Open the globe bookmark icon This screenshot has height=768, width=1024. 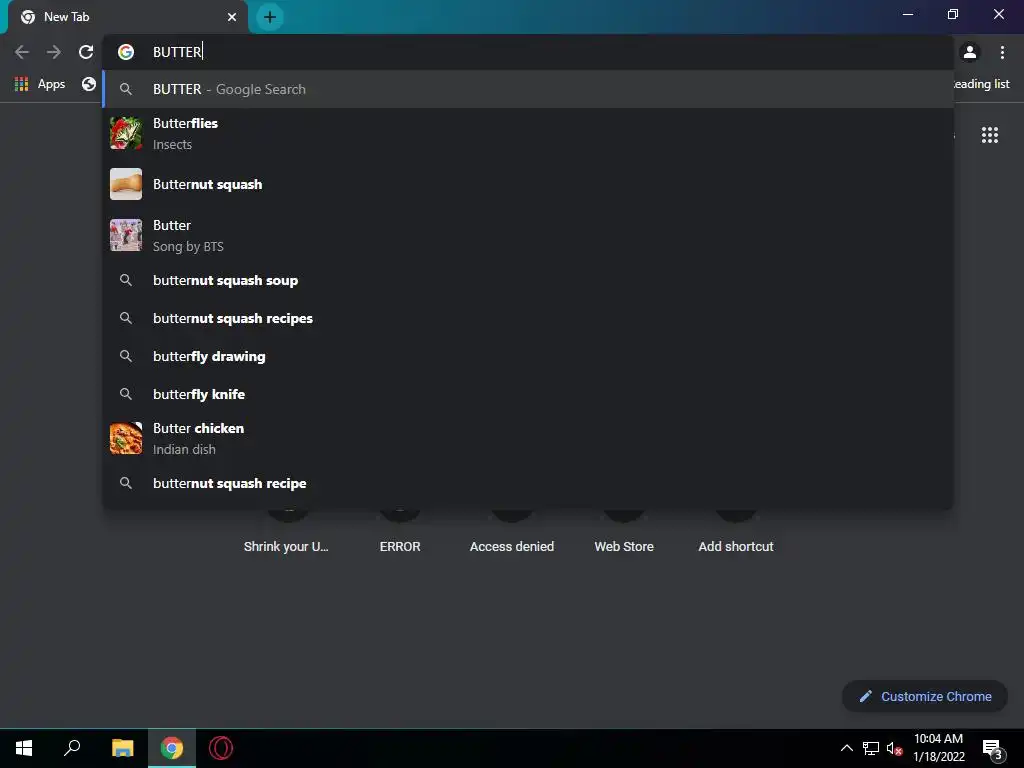(89, 84)
